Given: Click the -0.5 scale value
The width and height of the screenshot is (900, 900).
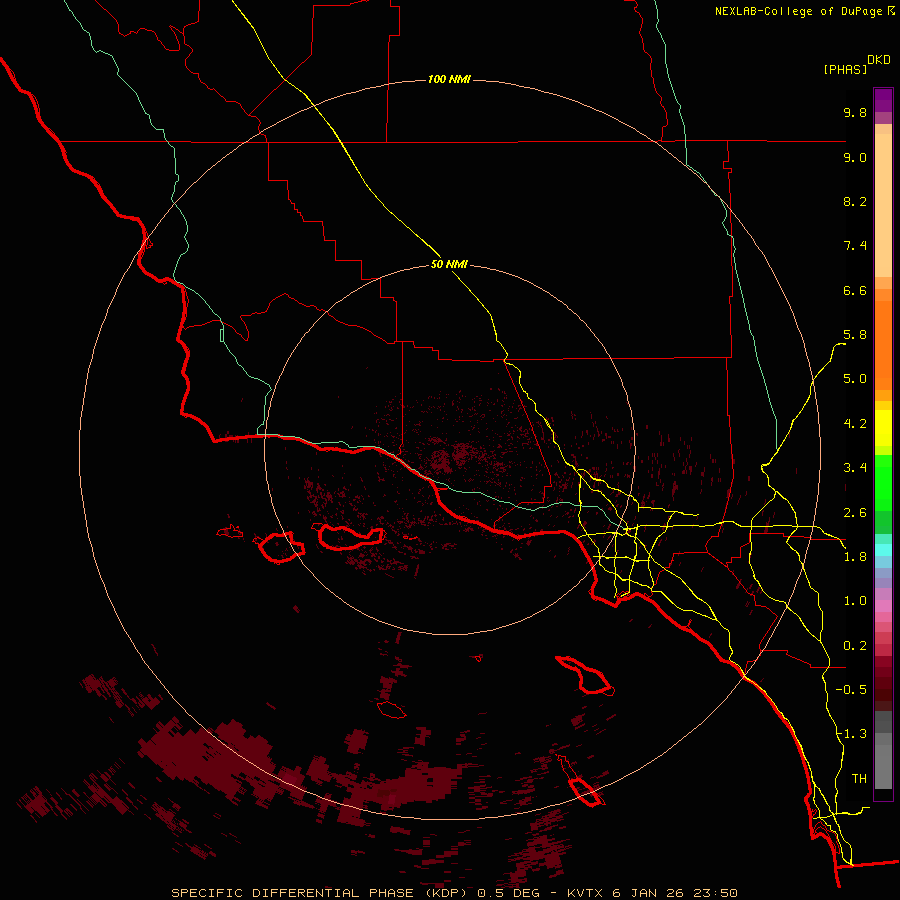Looking at the screenshot, I should pos(851,690).
